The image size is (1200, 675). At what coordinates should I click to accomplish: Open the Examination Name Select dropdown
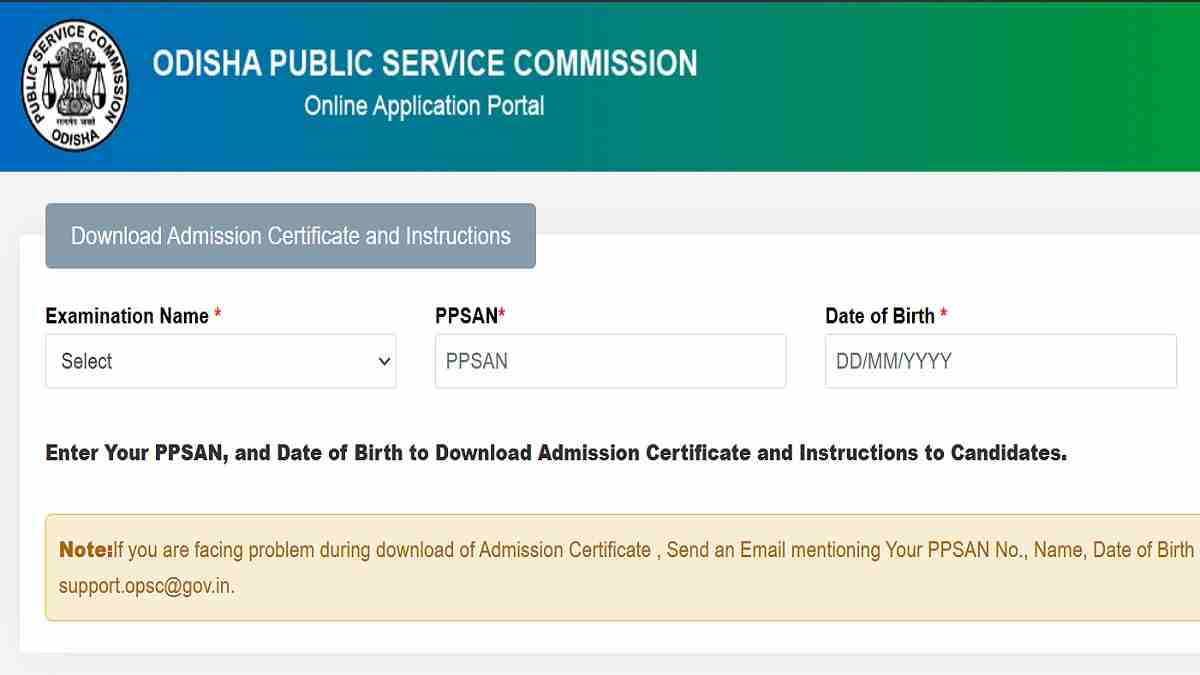pos(221,361)
